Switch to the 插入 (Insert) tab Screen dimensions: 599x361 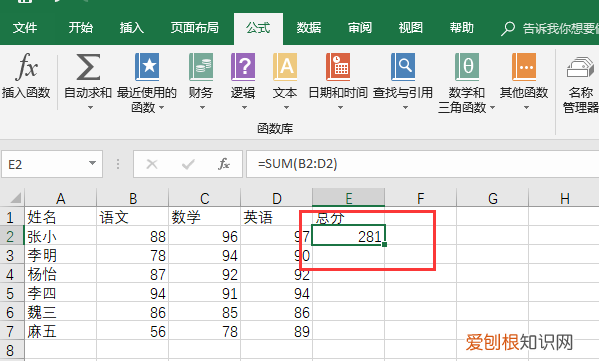click(x=131, y=28)
